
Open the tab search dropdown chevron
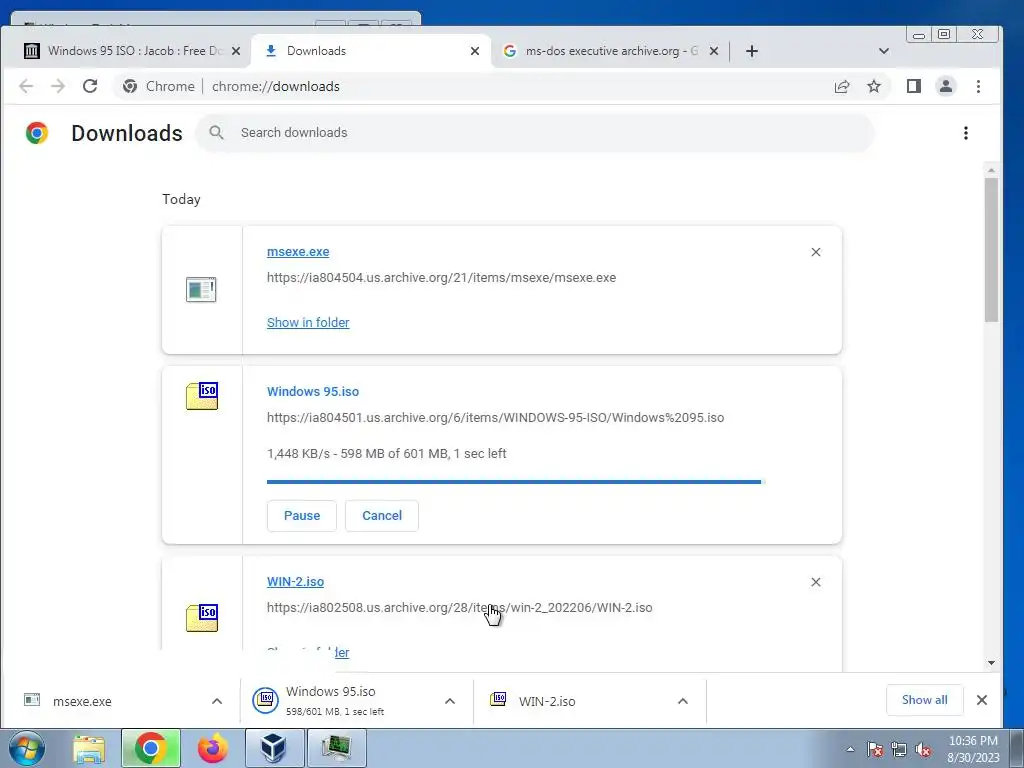click(884, 51)
